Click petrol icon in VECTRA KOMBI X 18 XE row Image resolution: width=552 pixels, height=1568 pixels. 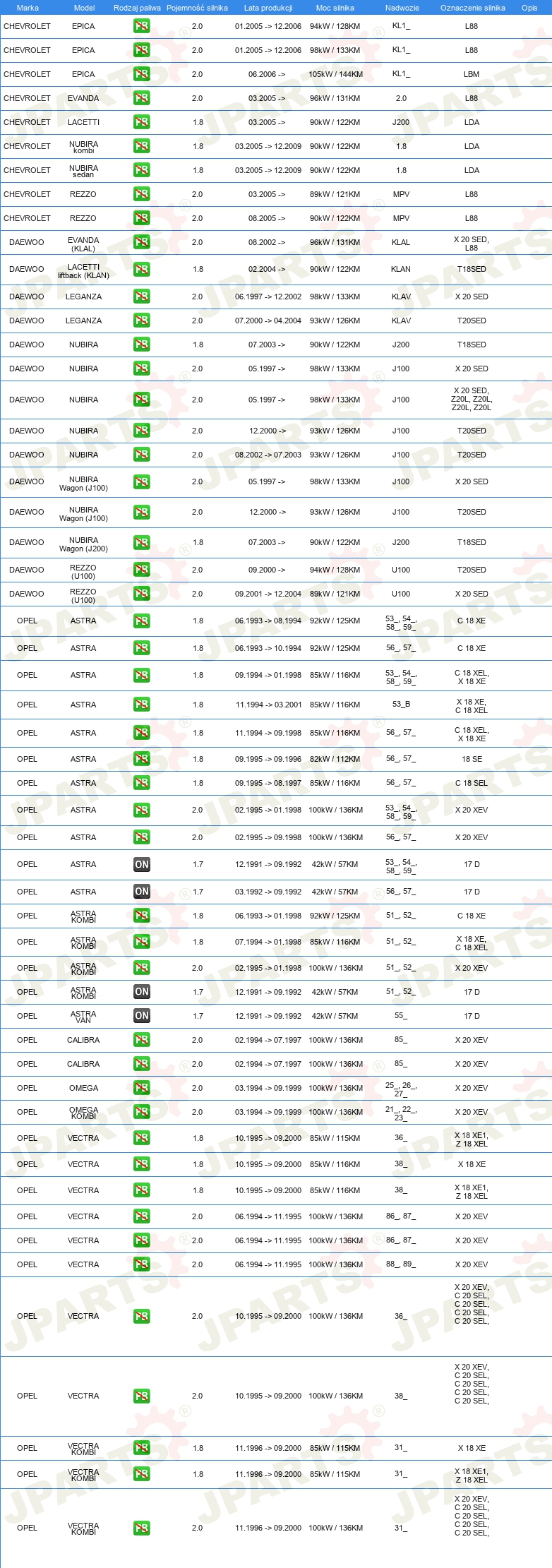pyautogui.click(x=141, y=1448)
